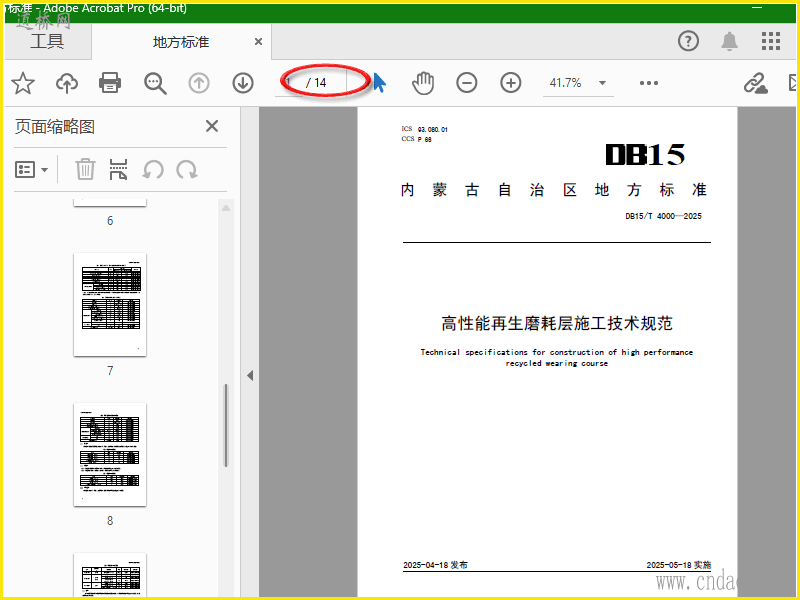The image size is (800, 600).
Task: Click the document title 高性能再生磨耗层施工技术规范
Action: tap(557, 323)
